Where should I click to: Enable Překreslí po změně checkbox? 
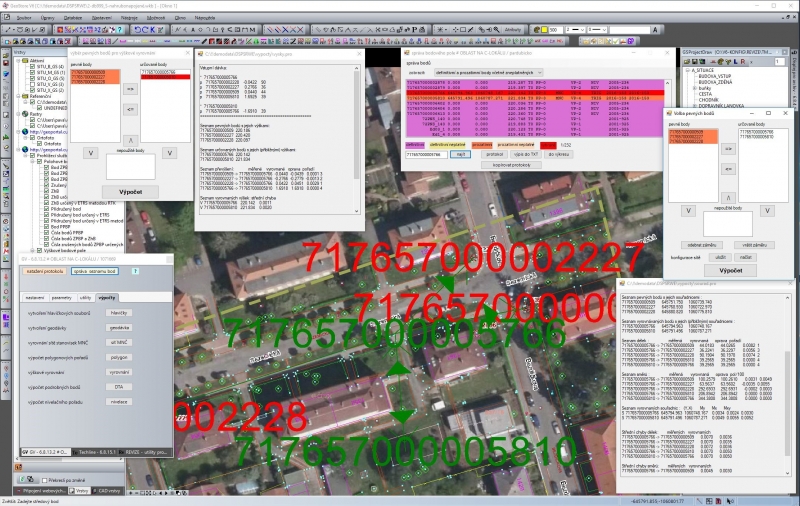point(44,480)
